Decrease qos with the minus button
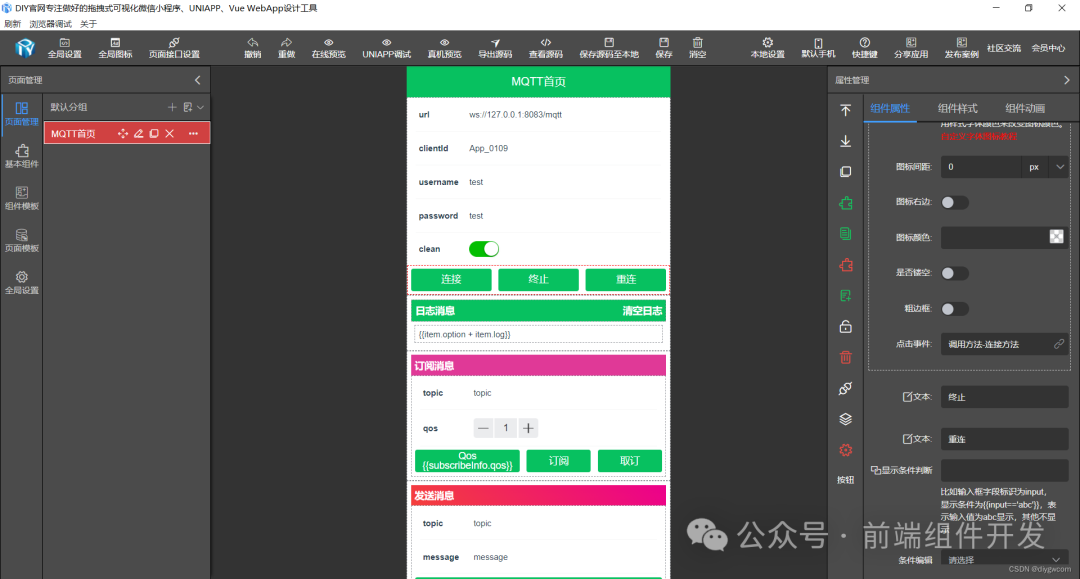1080x579 pixels. tap(483, 428)
